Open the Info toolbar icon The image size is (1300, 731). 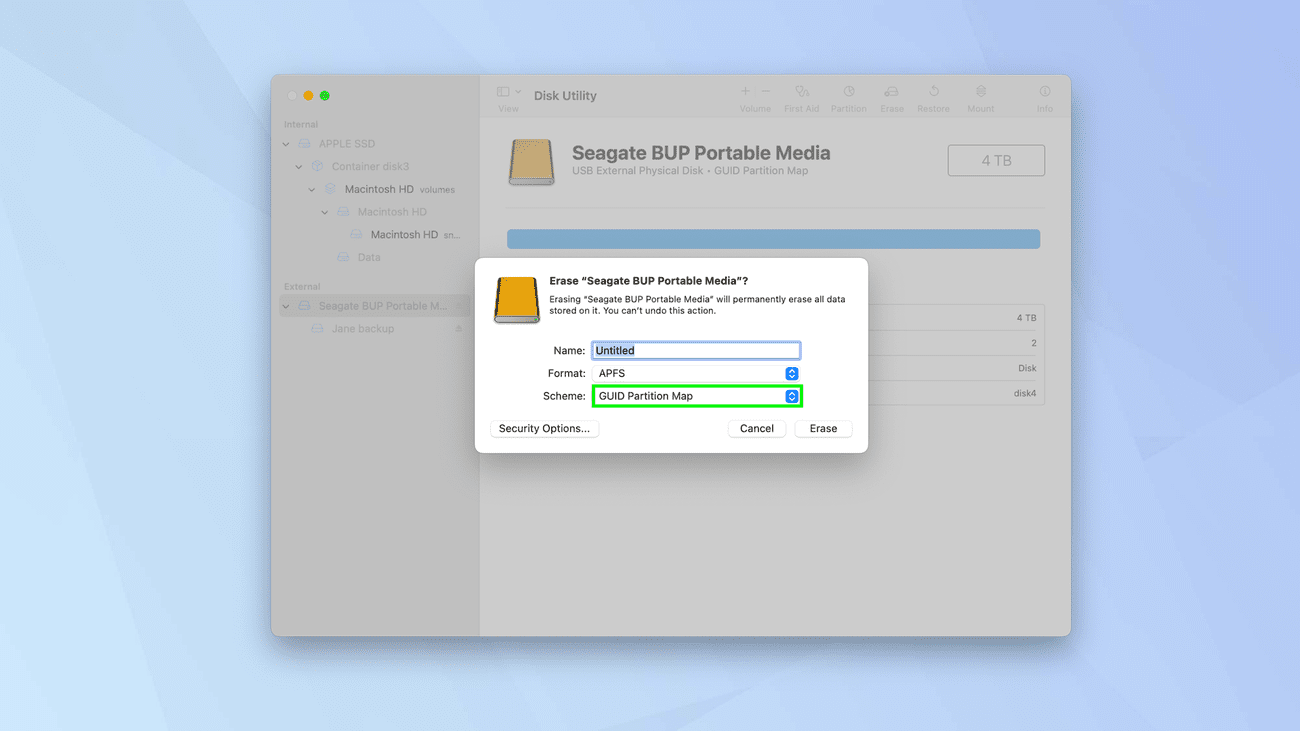coord(1044,92)
